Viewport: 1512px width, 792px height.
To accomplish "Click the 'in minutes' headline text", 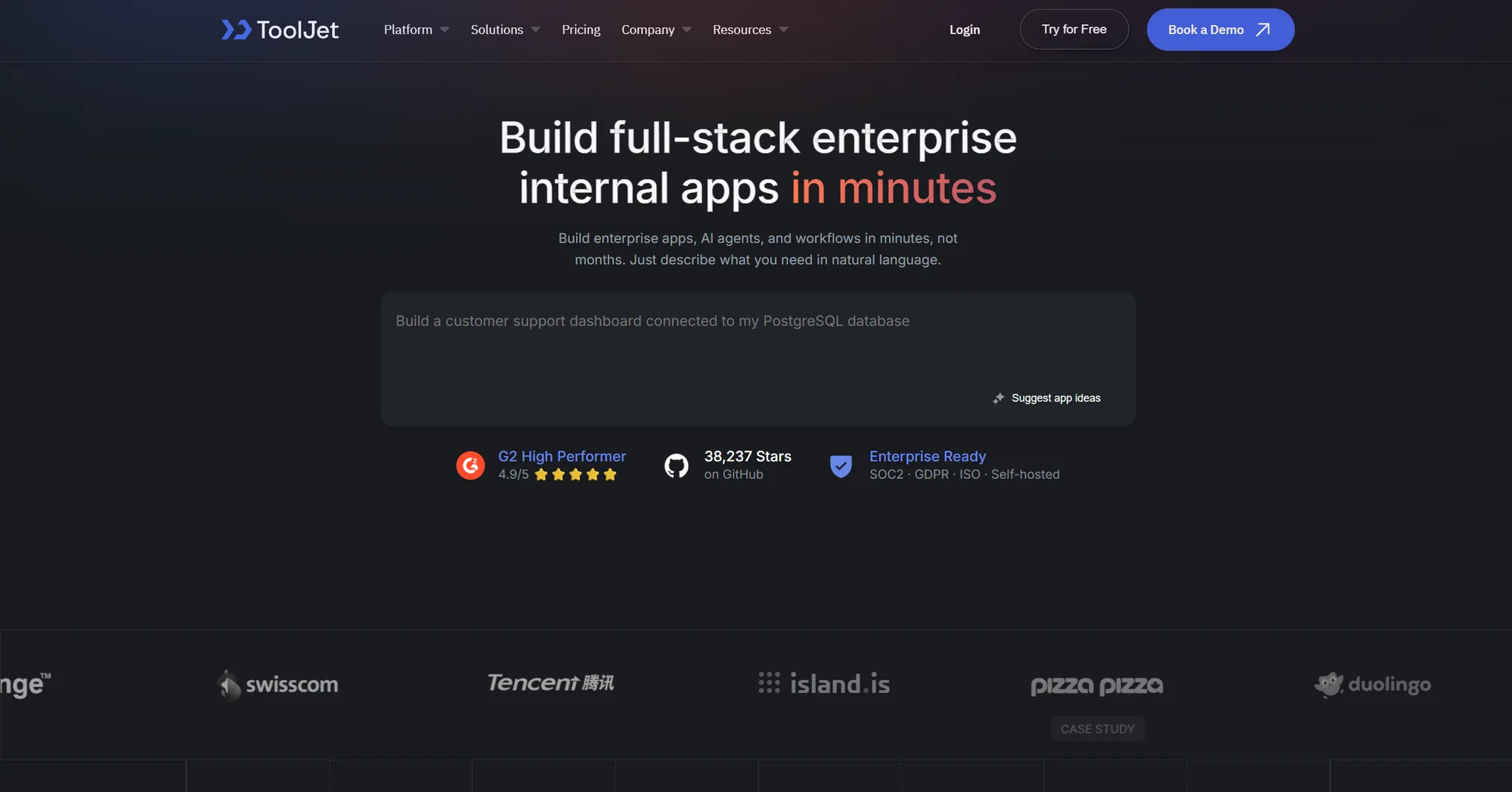I will 894,188.
